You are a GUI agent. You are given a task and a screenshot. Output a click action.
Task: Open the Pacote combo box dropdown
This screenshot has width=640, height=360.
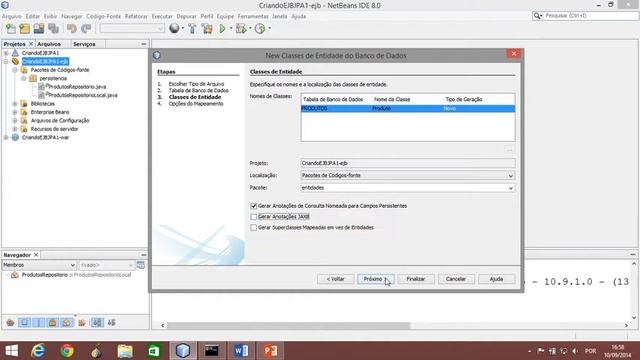[510, 188]
